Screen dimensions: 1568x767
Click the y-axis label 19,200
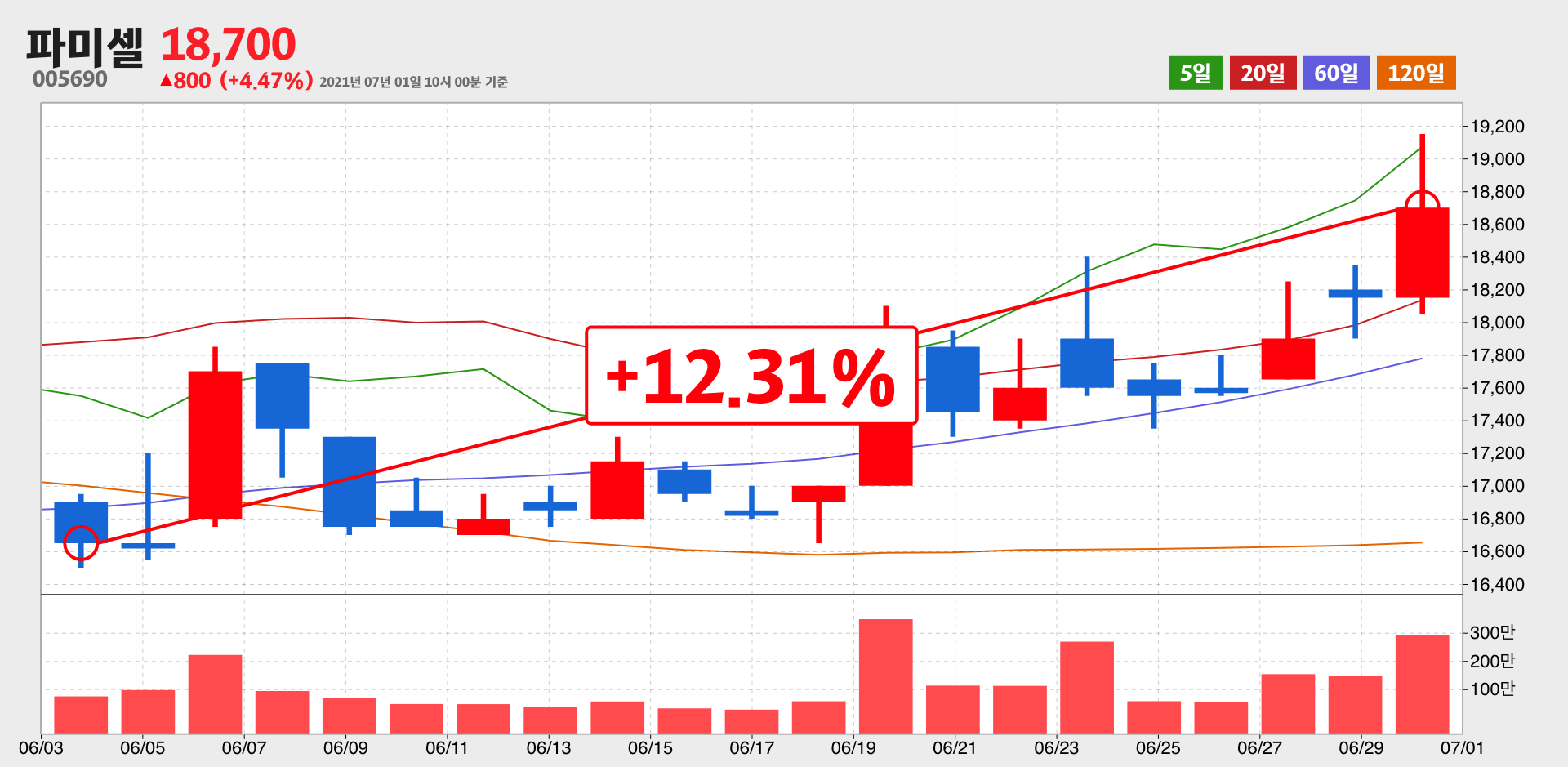pyautogui.click(x=1497, y=127)
